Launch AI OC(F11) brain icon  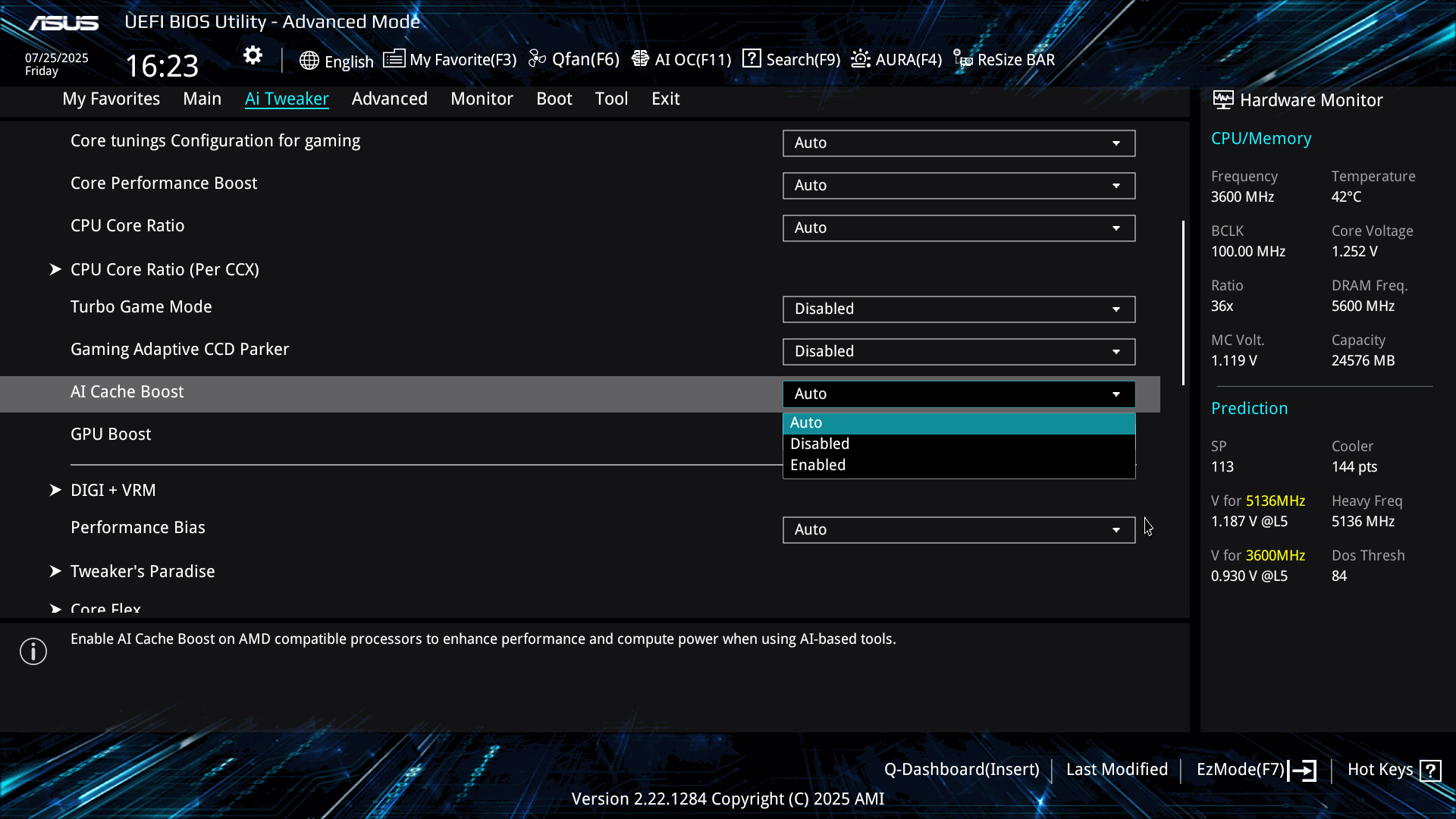pos(640,59)
